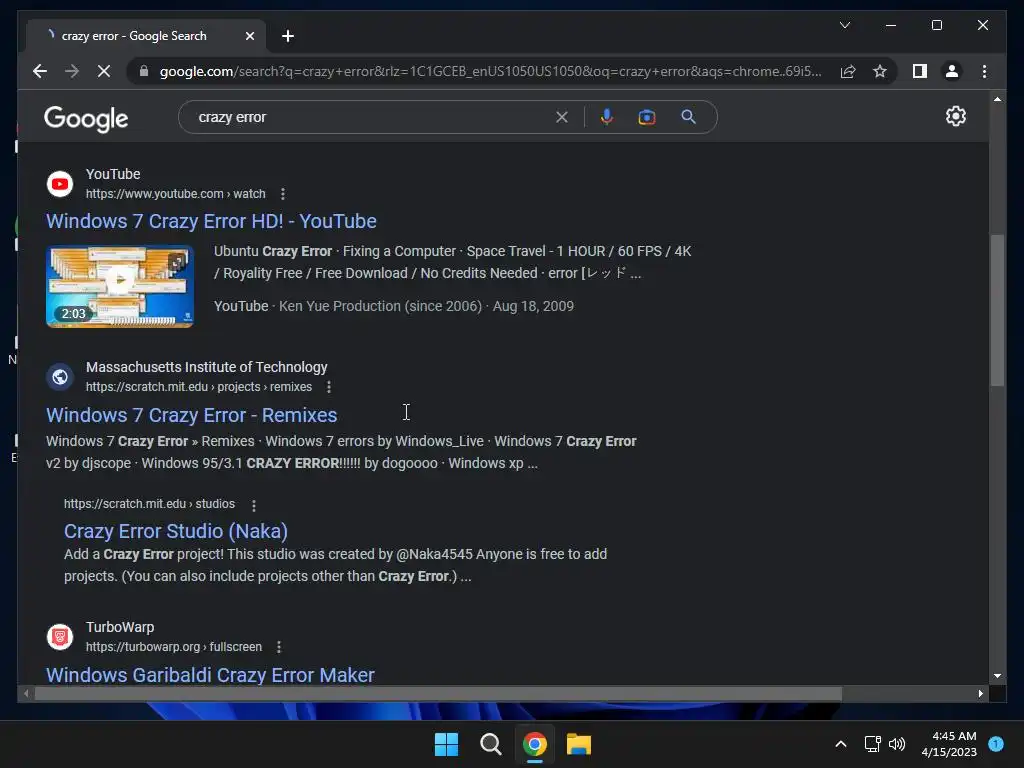Open more options for TurboWarp result
Image resolution: width=1024 pixels, height=768 pixels.
279,647
